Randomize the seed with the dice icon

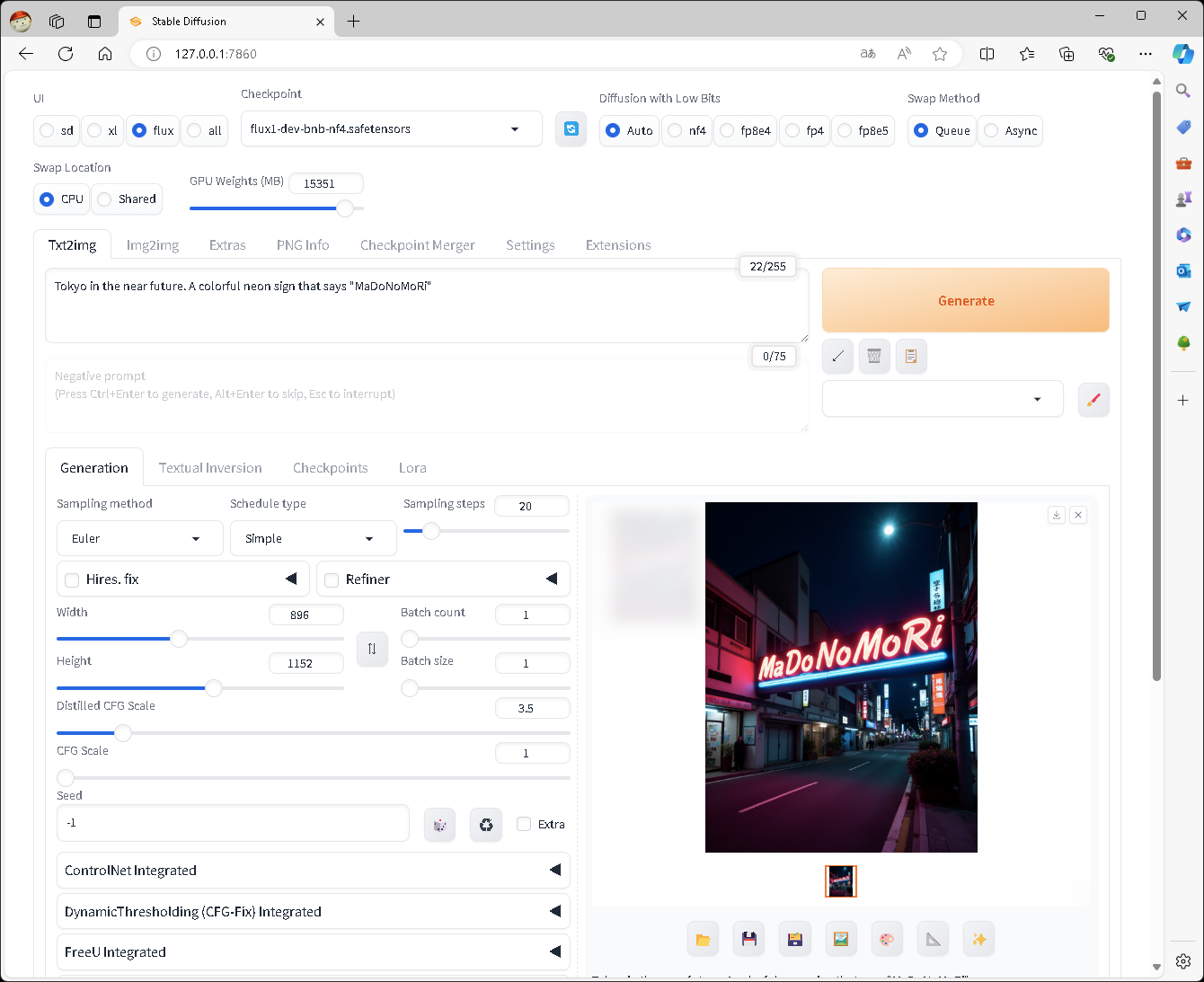click(x=439, y=824)
